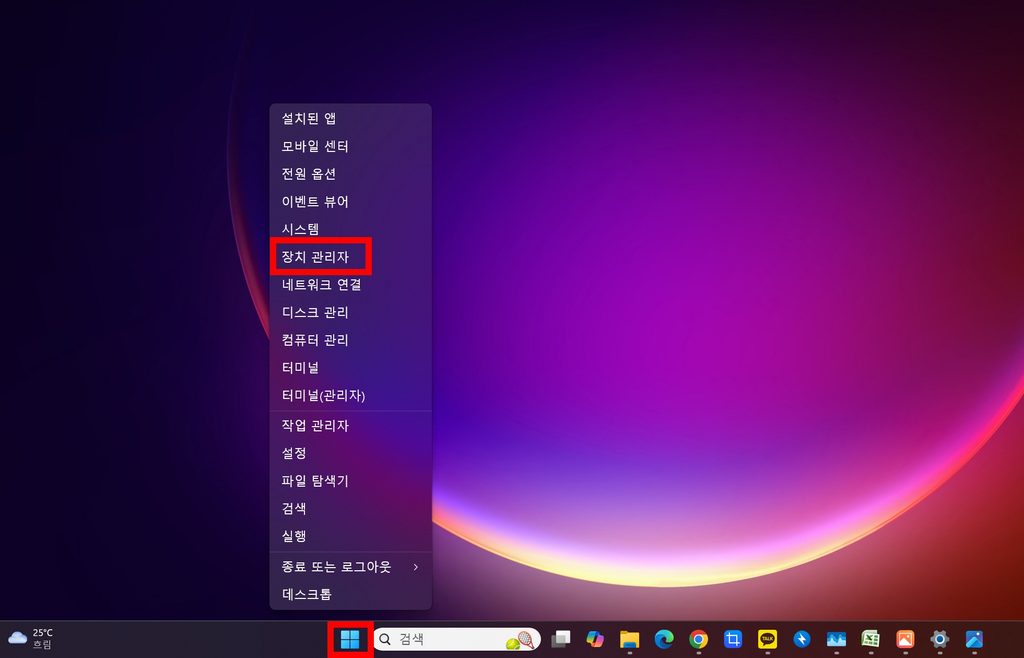1024x658 pixels.
Task: Open Task View from the taskbar
Action: tap(560, 639)
